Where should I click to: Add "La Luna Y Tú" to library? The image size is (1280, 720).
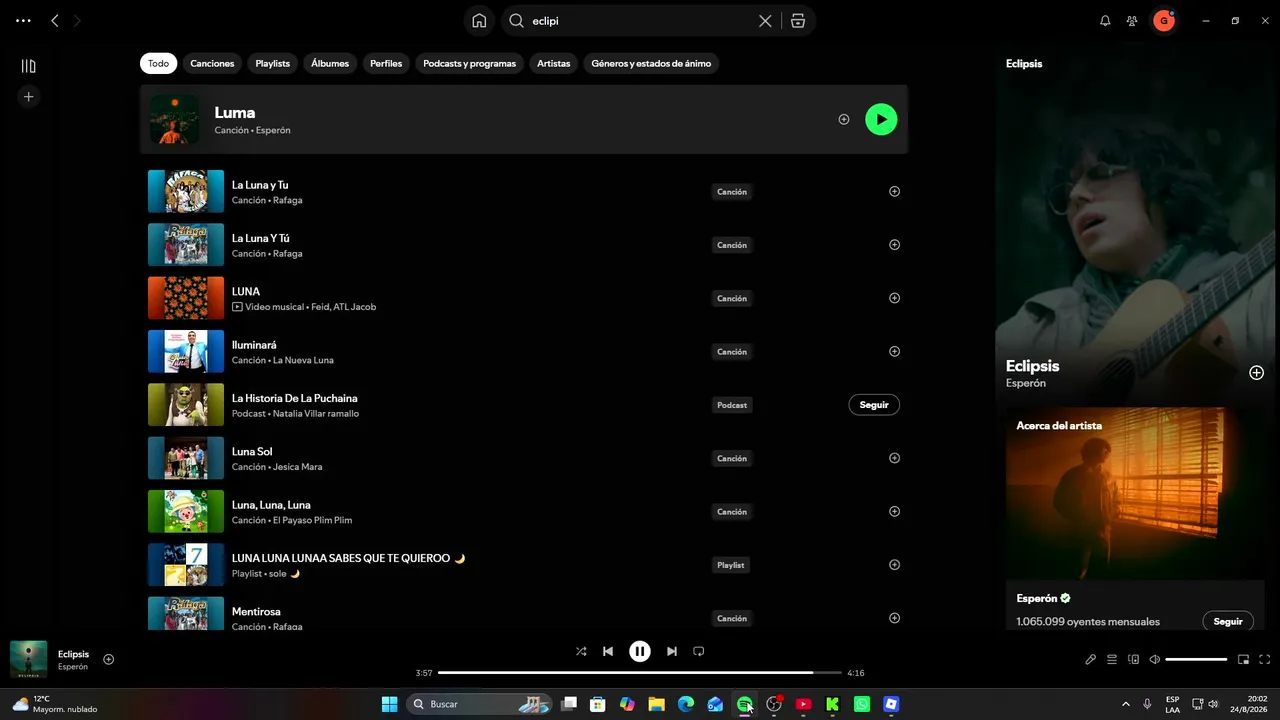[x=894, y=245]
